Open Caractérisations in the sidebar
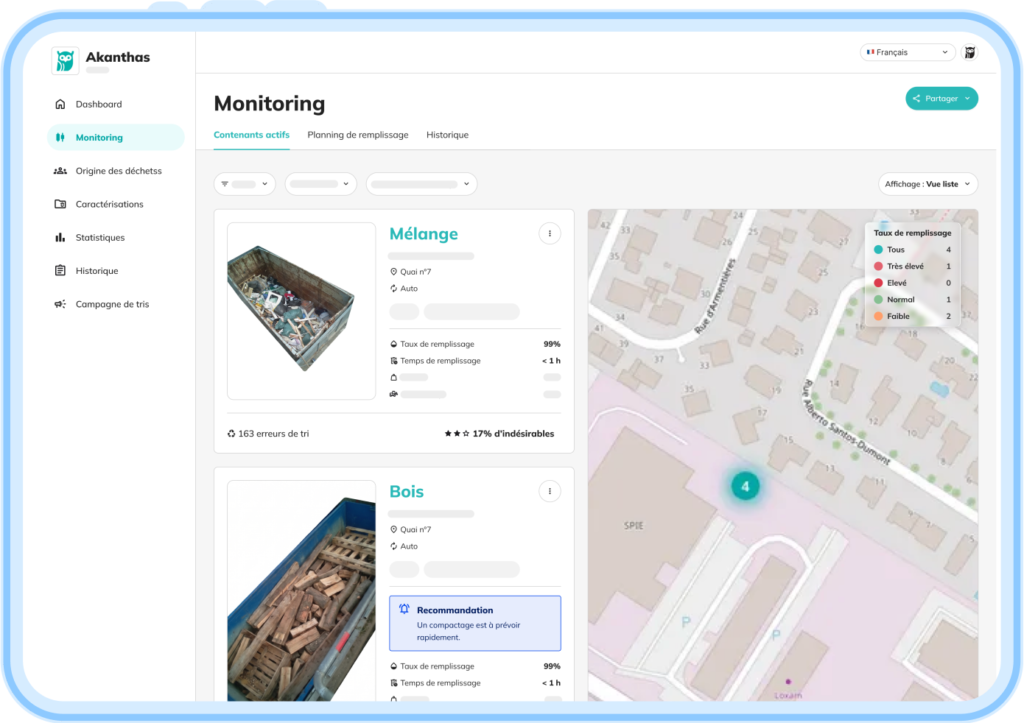The height and width of the screenshot is (723, 1024). point(109,204)
